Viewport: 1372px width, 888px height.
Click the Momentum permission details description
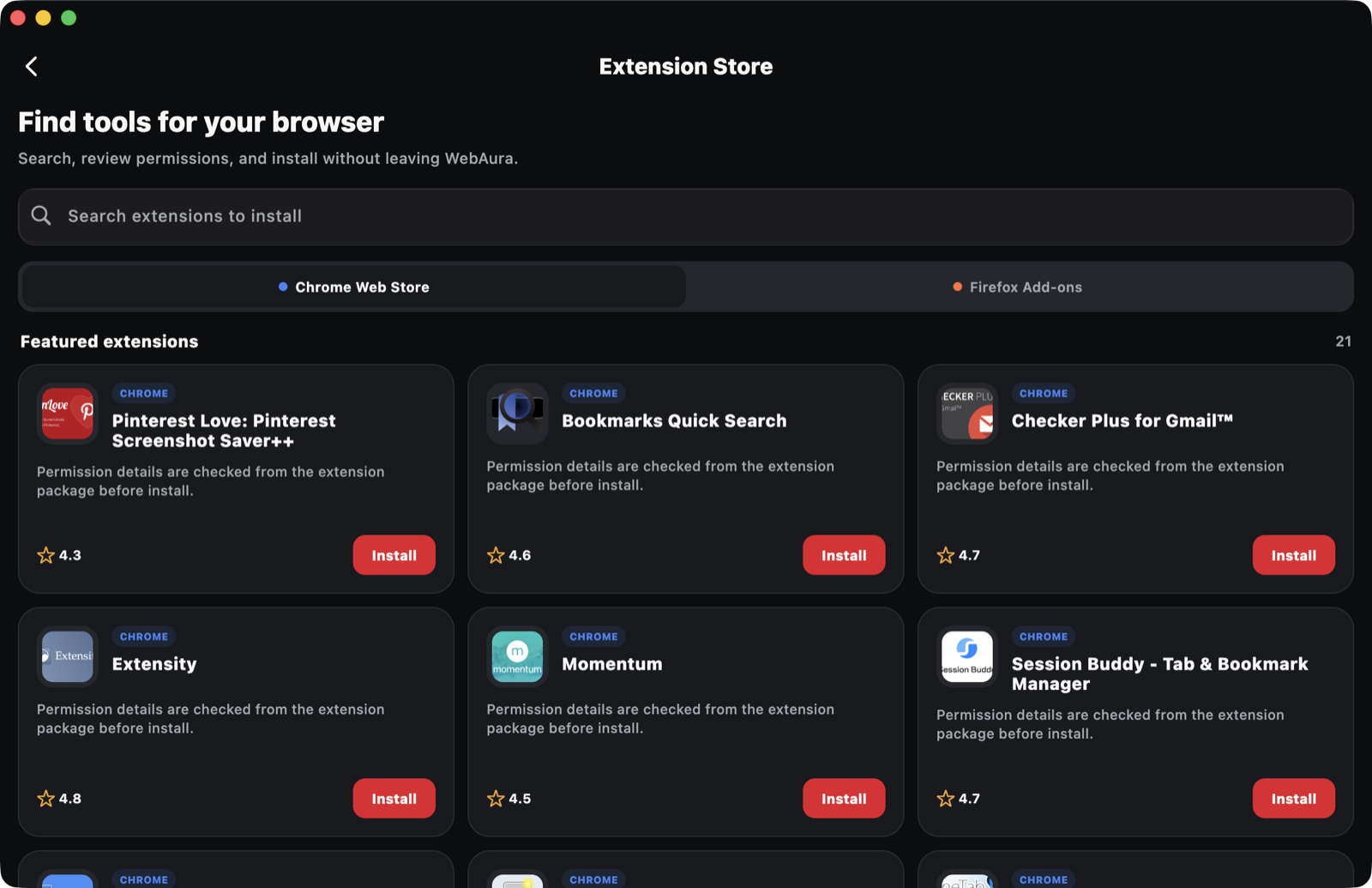(660, 719)
